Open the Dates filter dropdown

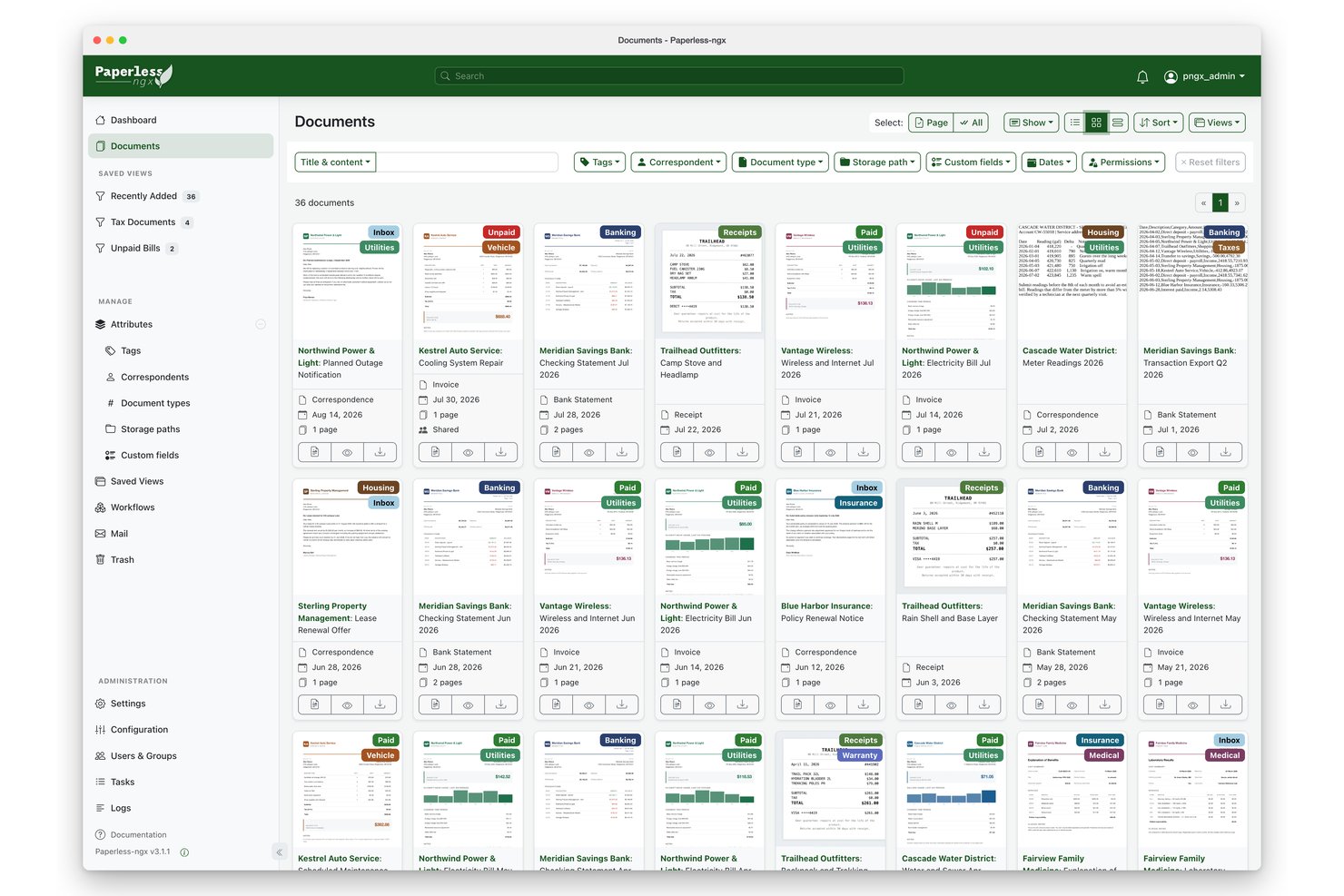click(1049, 162)
